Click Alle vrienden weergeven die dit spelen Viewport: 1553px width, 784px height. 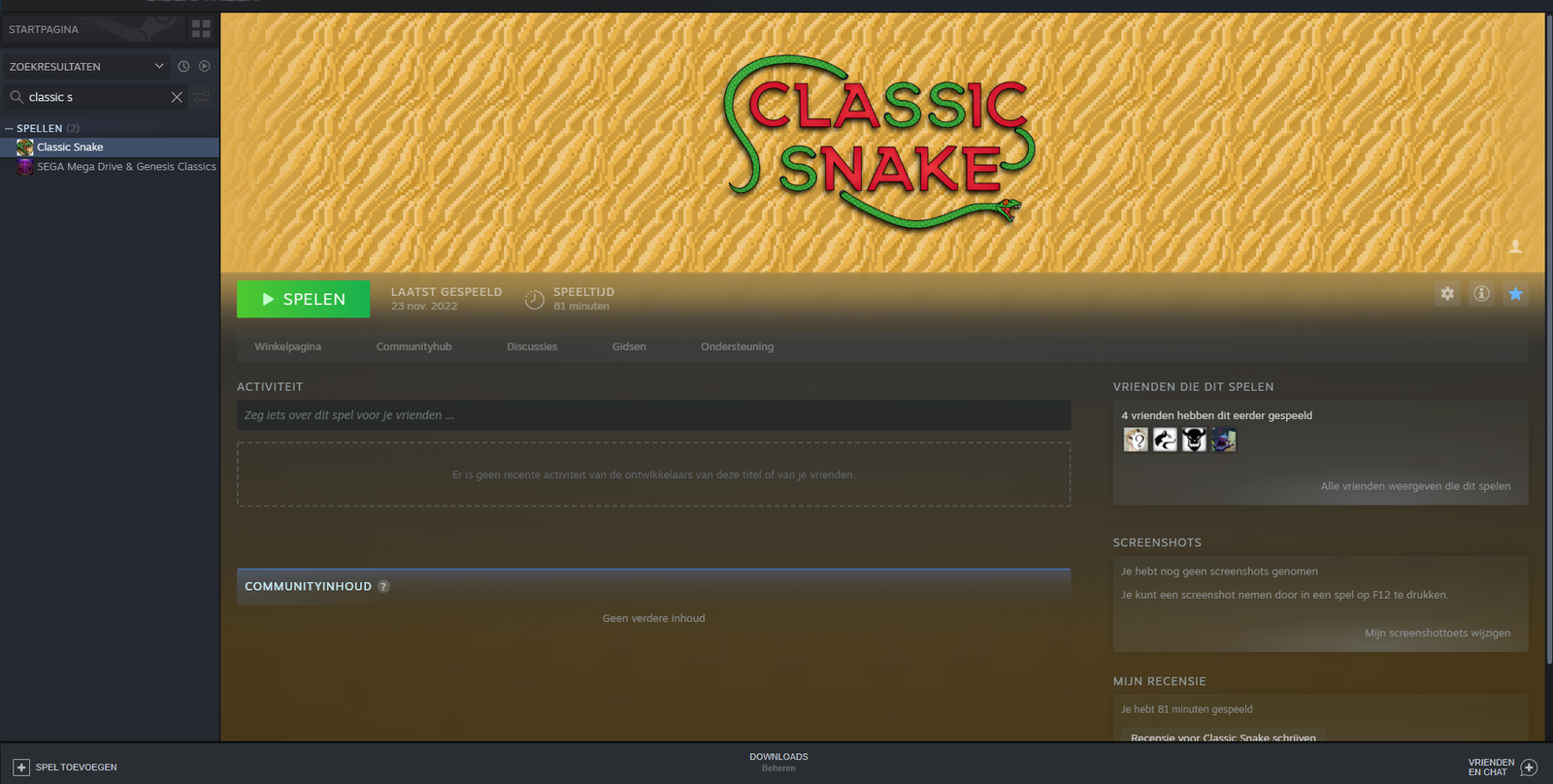click(x=1415, y=486)
